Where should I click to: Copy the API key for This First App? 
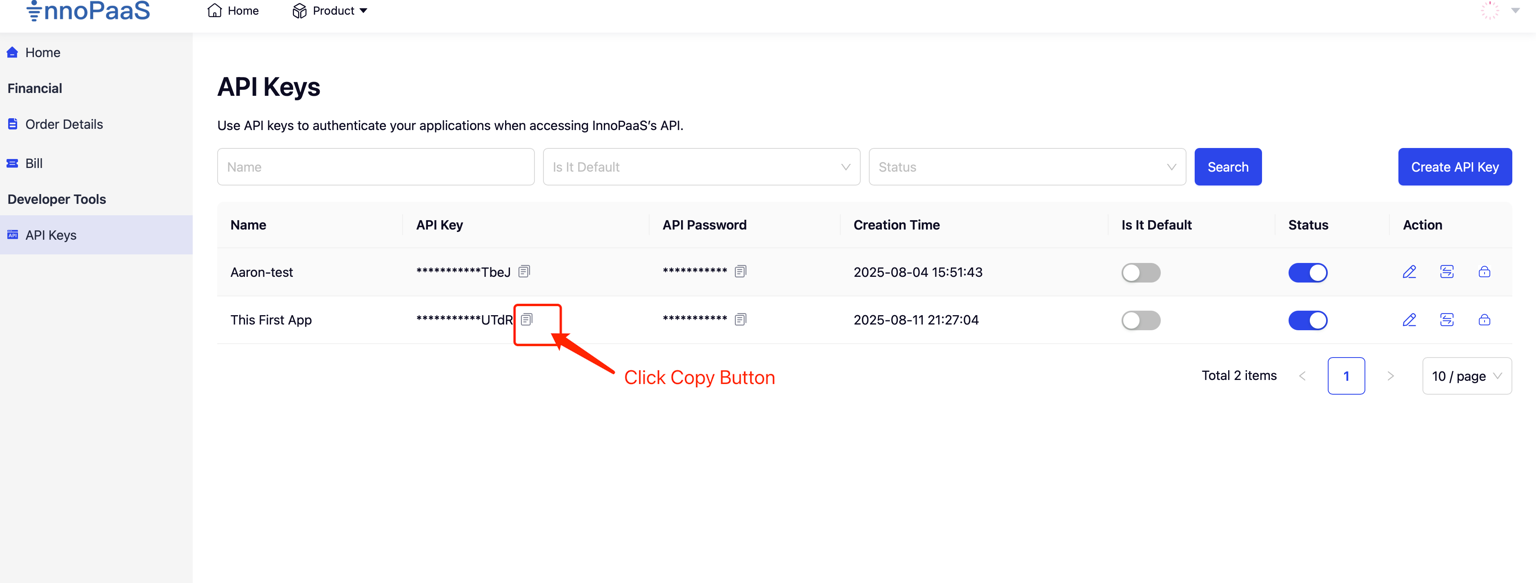527,320
